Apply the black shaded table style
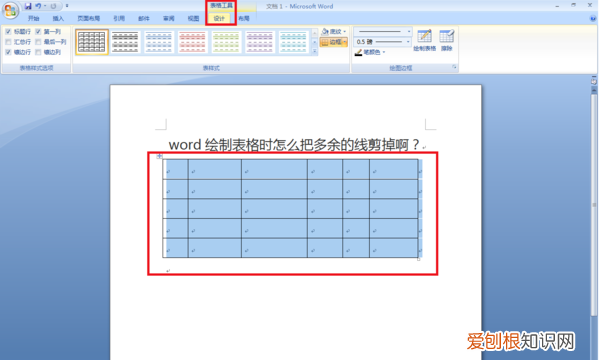Image resolution: width=600 pixels, height=360 pixels. point(125,42)
